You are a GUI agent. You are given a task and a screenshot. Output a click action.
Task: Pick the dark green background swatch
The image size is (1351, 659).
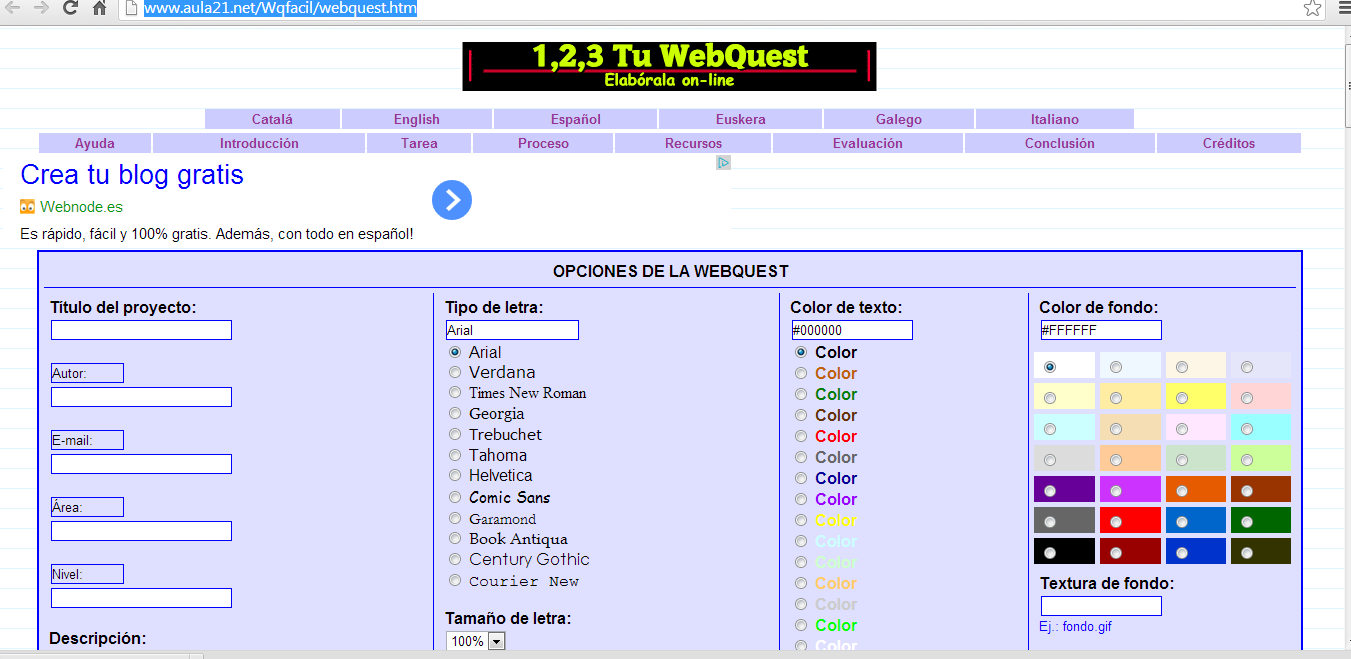(x=1261, y=521)
